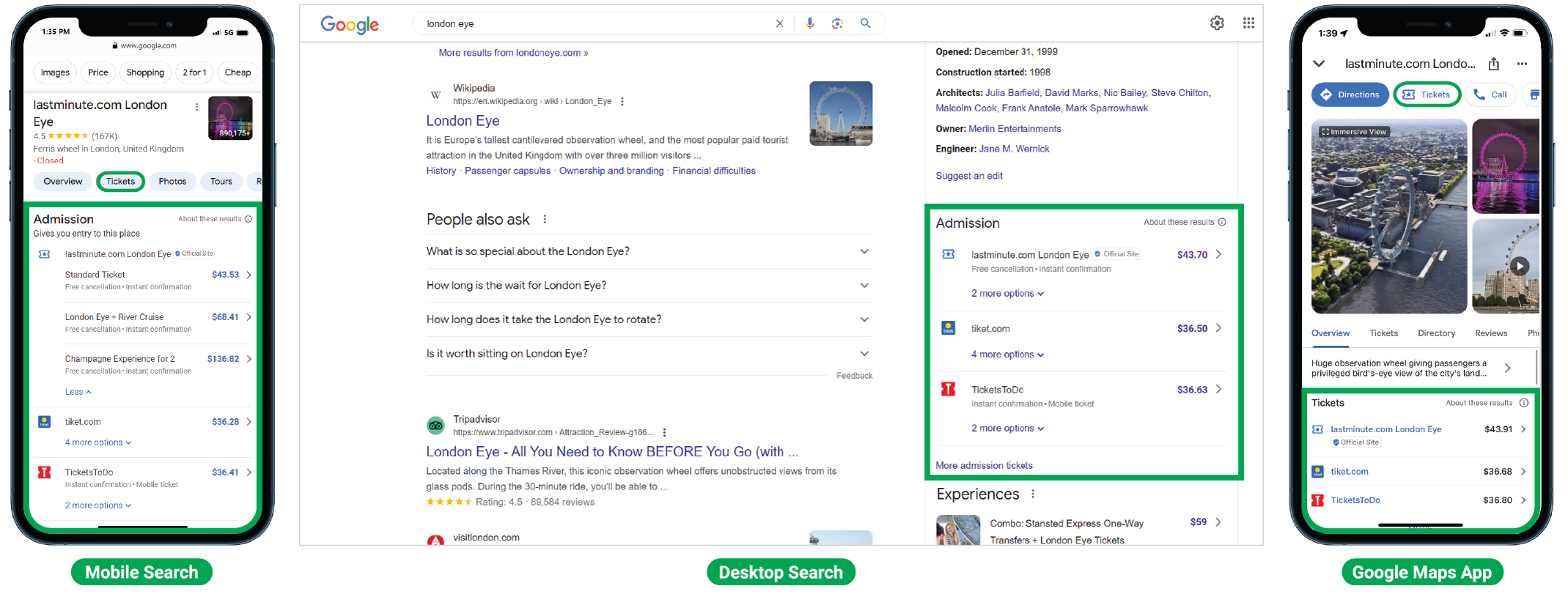The image size is (1568, 597).
Task: Open the Google apps grid
Action: (1248, 23)
